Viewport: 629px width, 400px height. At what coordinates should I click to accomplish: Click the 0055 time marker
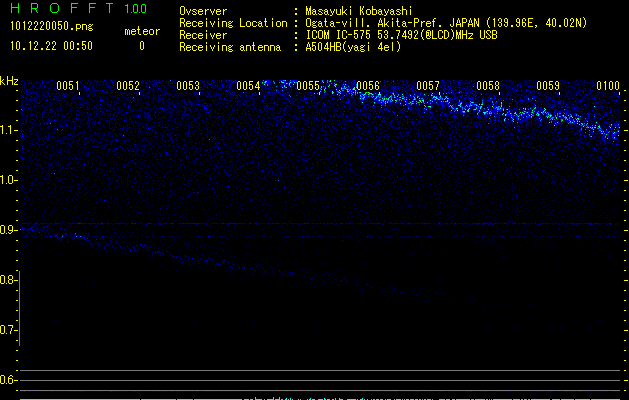pos(308,86)
